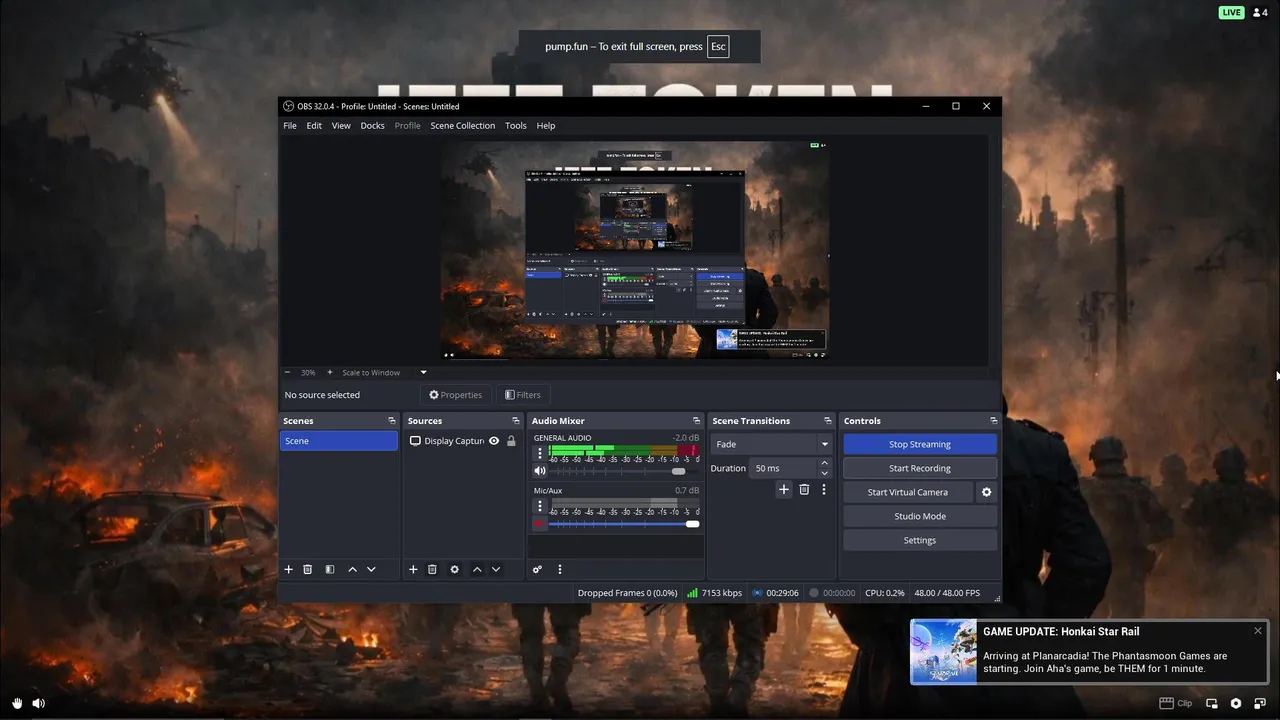This screenshot has height=720, width=1280.
Task: Open advanced audio properties gears icon
Action: (537, 569)
